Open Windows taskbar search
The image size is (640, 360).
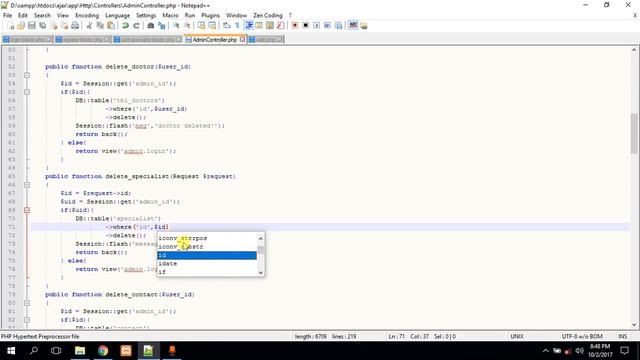coord(34,351)
